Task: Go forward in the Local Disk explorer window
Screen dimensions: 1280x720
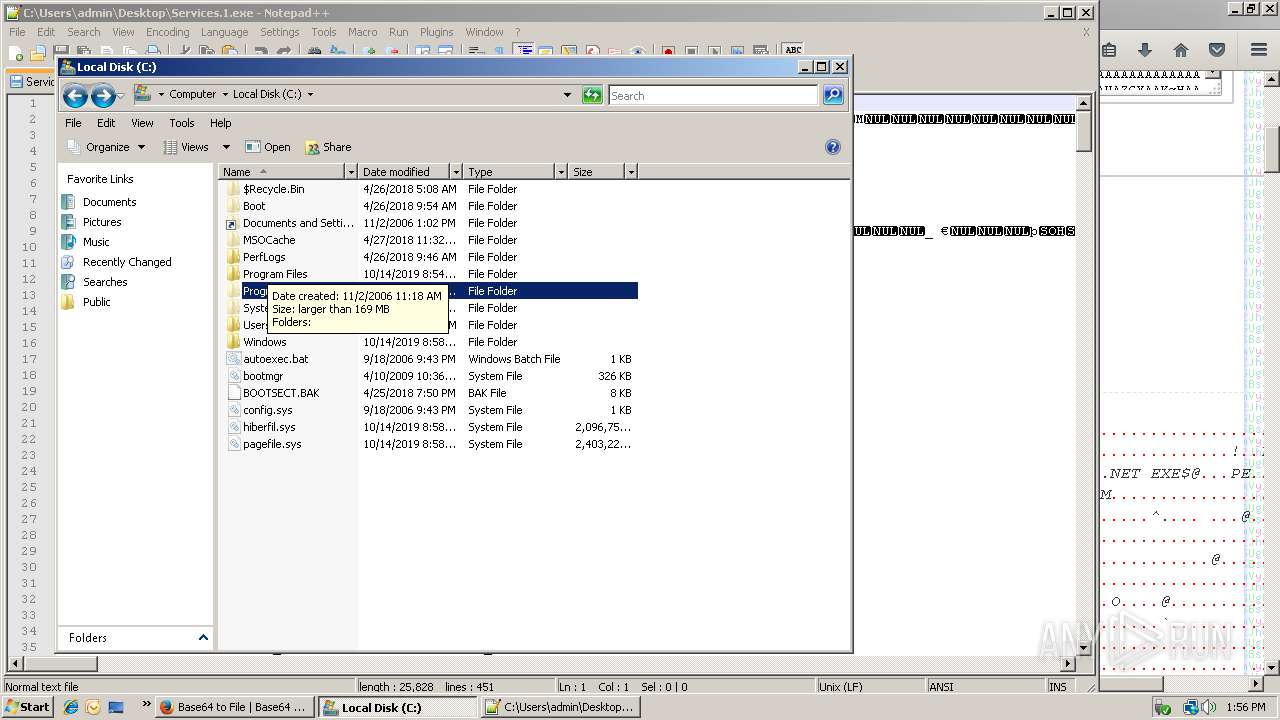Action: (102, 96)
